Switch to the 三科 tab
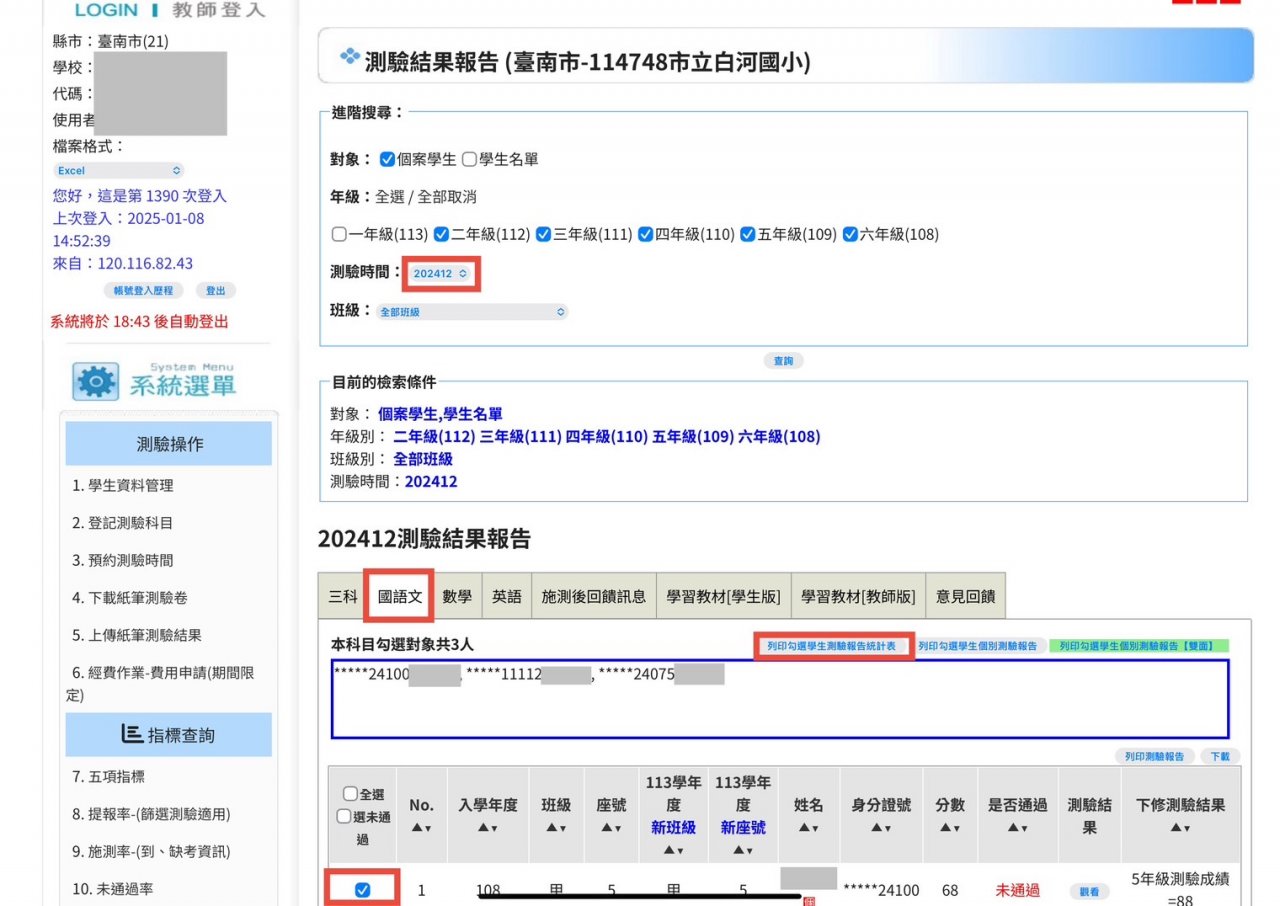Image resolution: width=1280 pixels, height=906 pixels. pos(342,596)
